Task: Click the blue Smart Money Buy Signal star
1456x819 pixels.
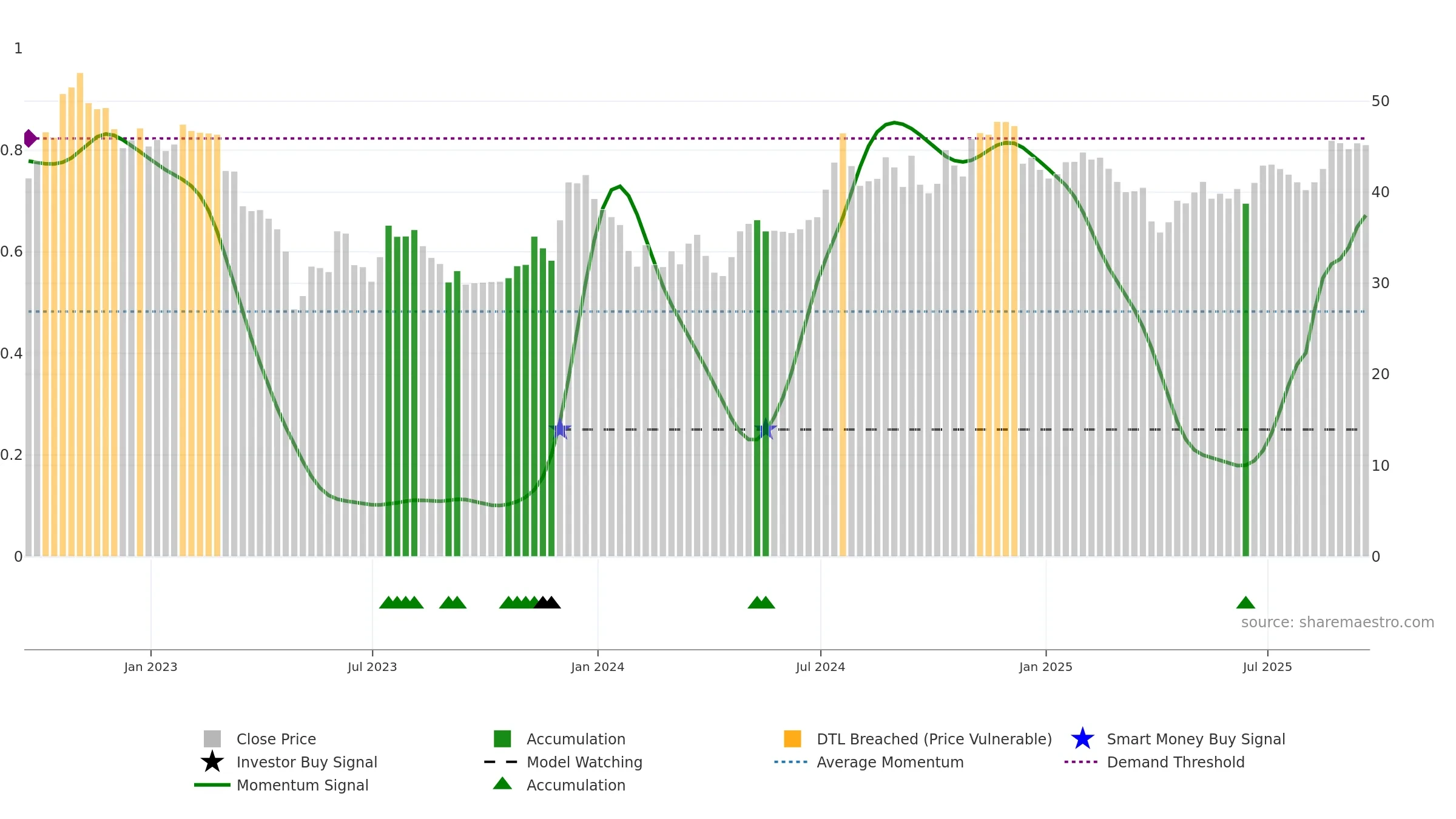Action: click(x=1082, y=739)
